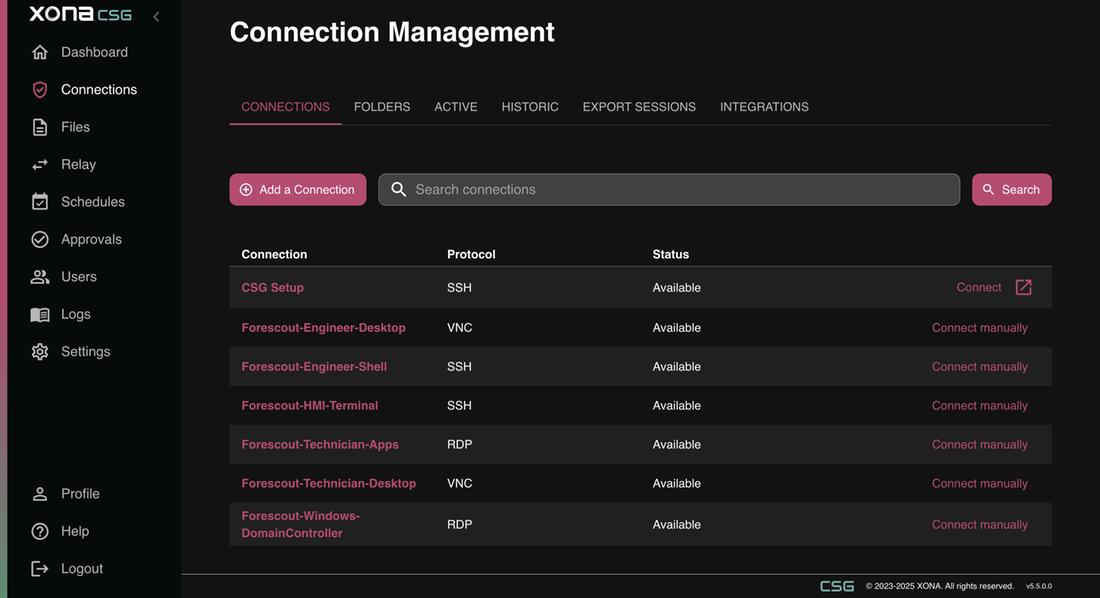Open Logs via the book icon
This screenshot has width=1100, height=598.
pos(40,315)
